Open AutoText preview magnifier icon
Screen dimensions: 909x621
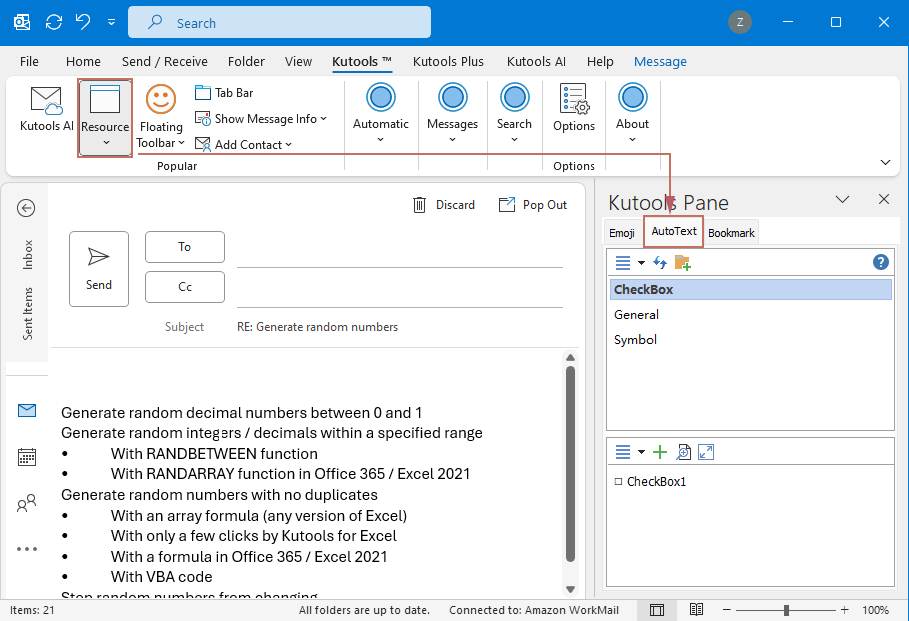pos(683,451)
